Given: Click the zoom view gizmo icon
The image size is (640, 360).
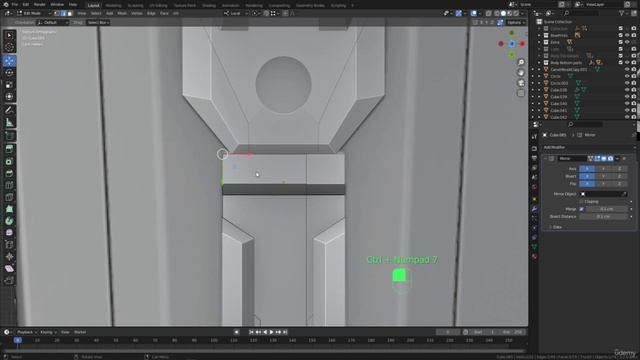Looking at the screenshot, I should tap(521, 62).
